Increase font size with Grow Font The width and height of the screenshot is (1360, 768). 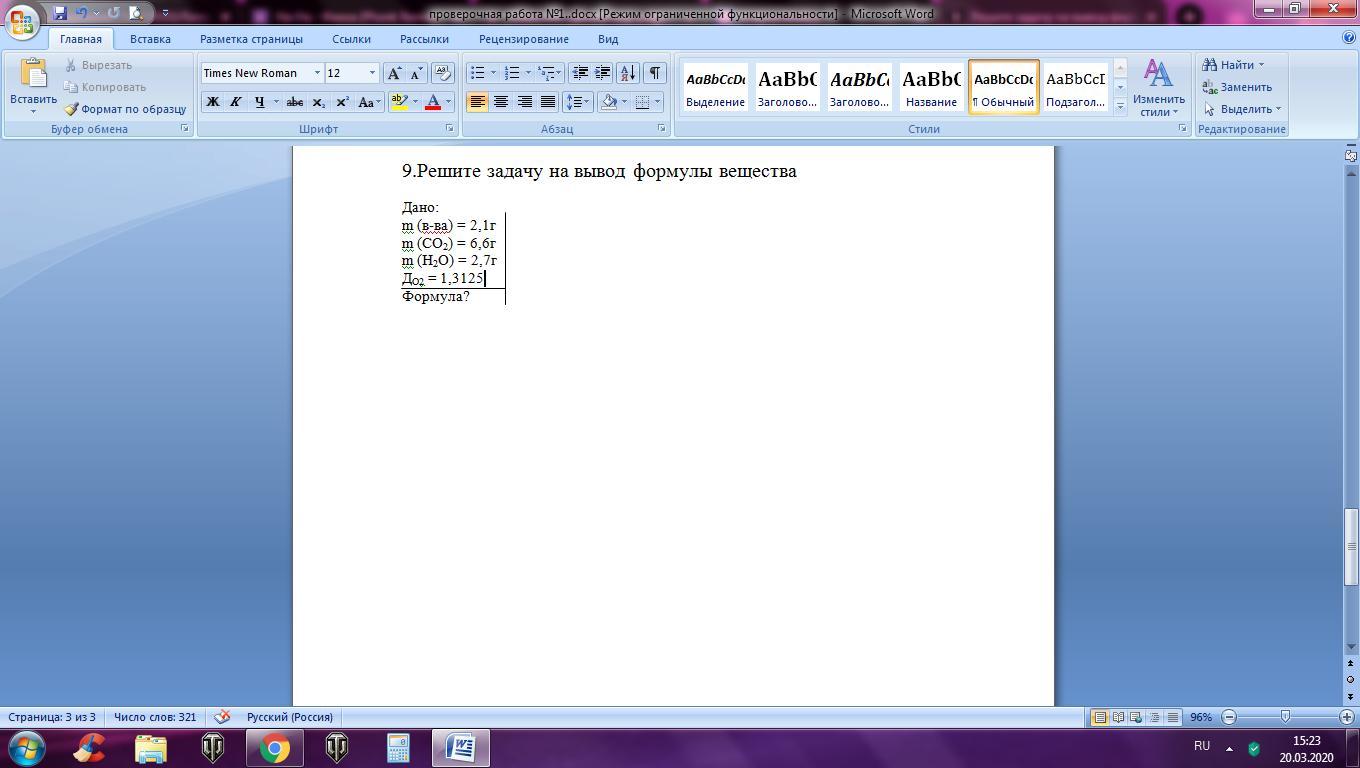395,73
